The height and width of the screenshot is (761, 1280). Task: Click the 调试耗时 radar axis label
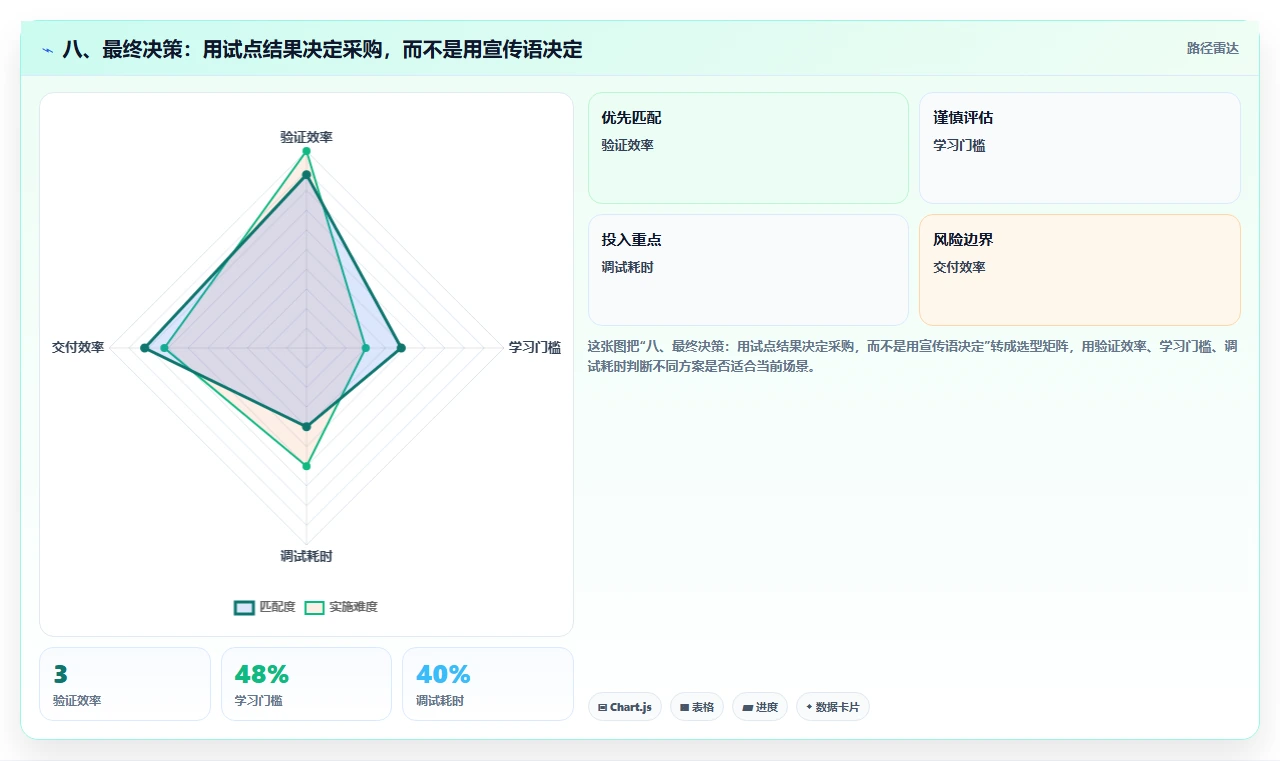point(306,556)
